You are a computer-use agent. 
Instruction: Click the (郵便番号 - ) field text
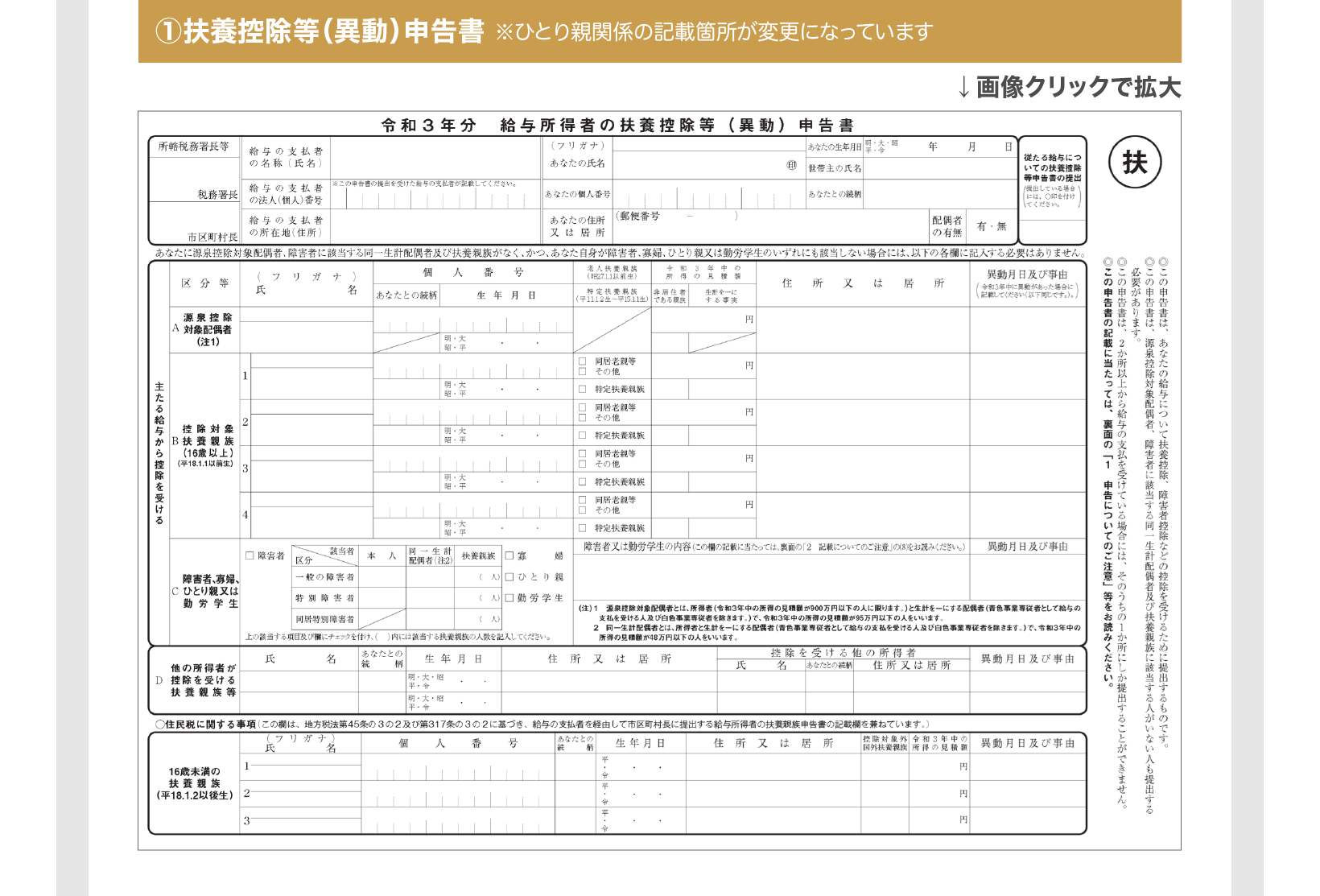[x=678, y=216]
